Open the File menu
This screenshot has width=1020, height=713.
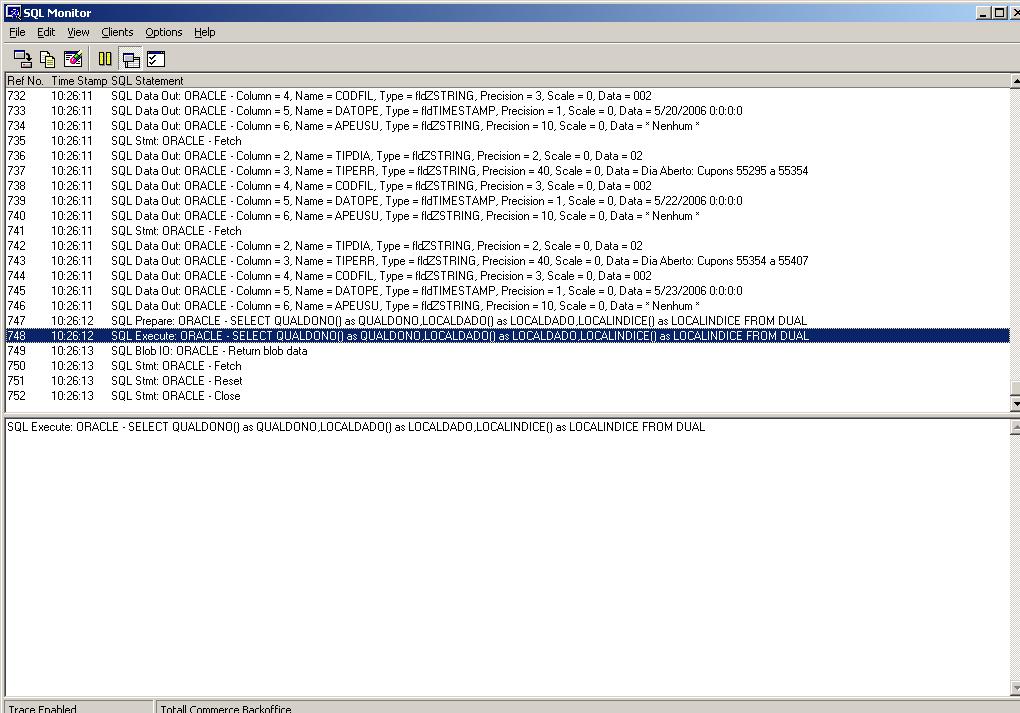pos(17,32)
